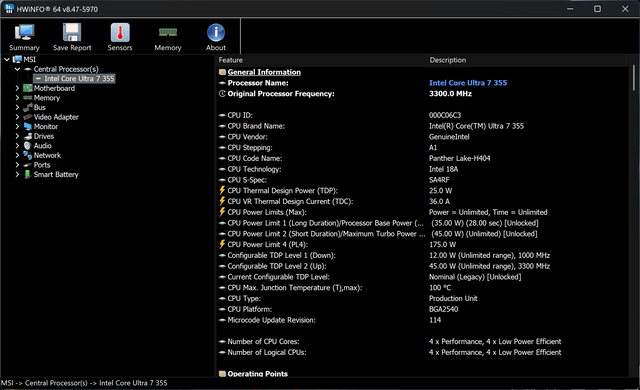
Task: Click the Production Unit value
Action: (453, 298)
